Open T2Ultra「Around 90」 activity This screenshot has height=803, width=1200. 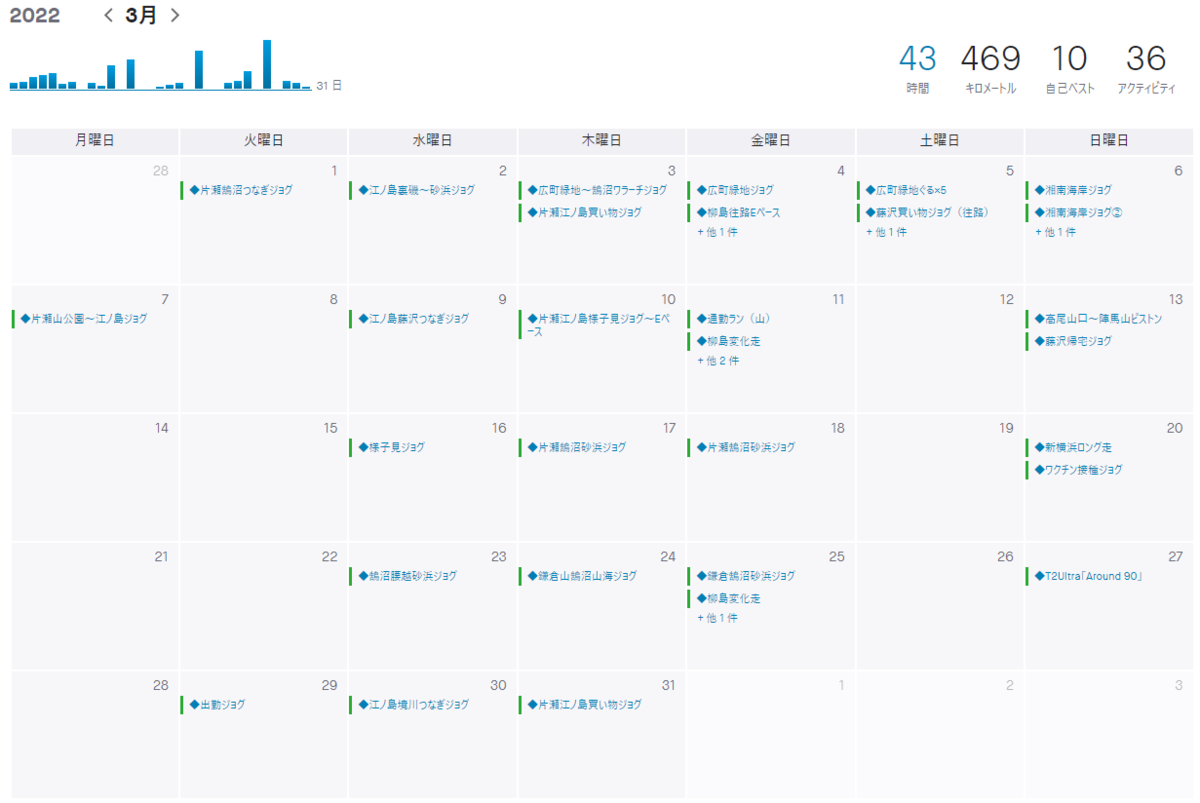click(1088, 577)
